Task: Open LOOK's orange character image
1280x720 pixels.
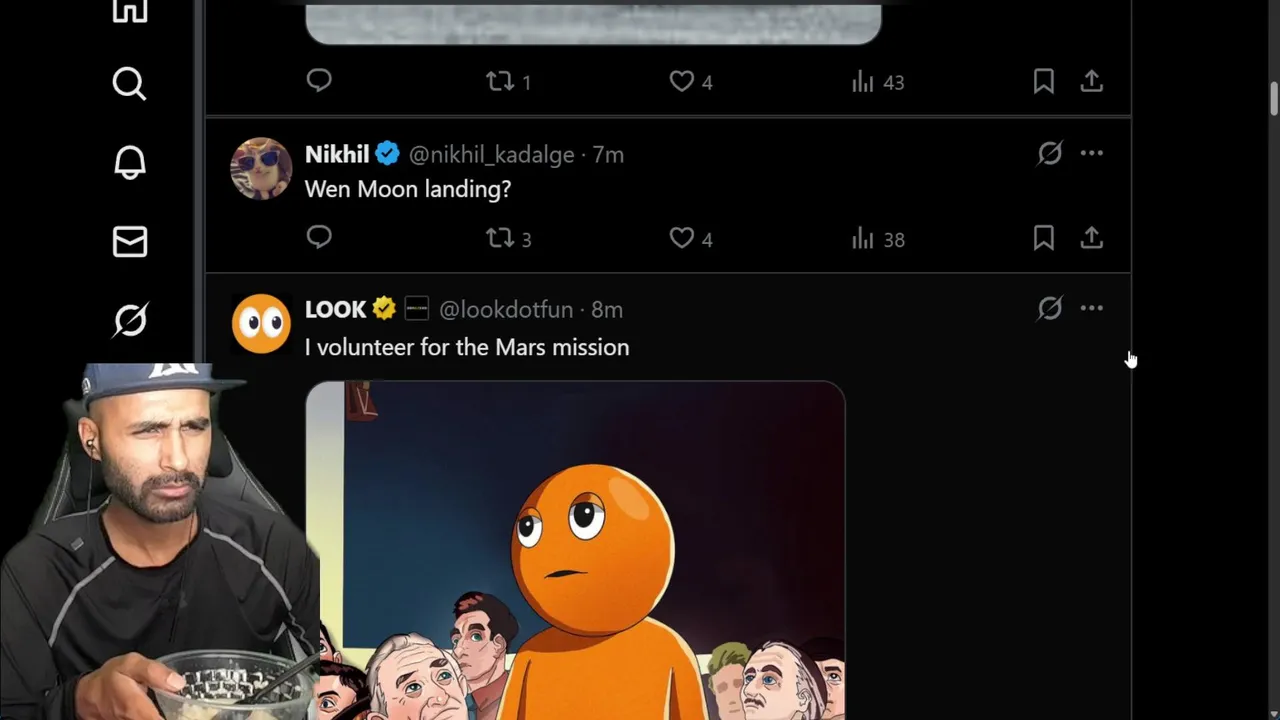Action: click(575, 550)
